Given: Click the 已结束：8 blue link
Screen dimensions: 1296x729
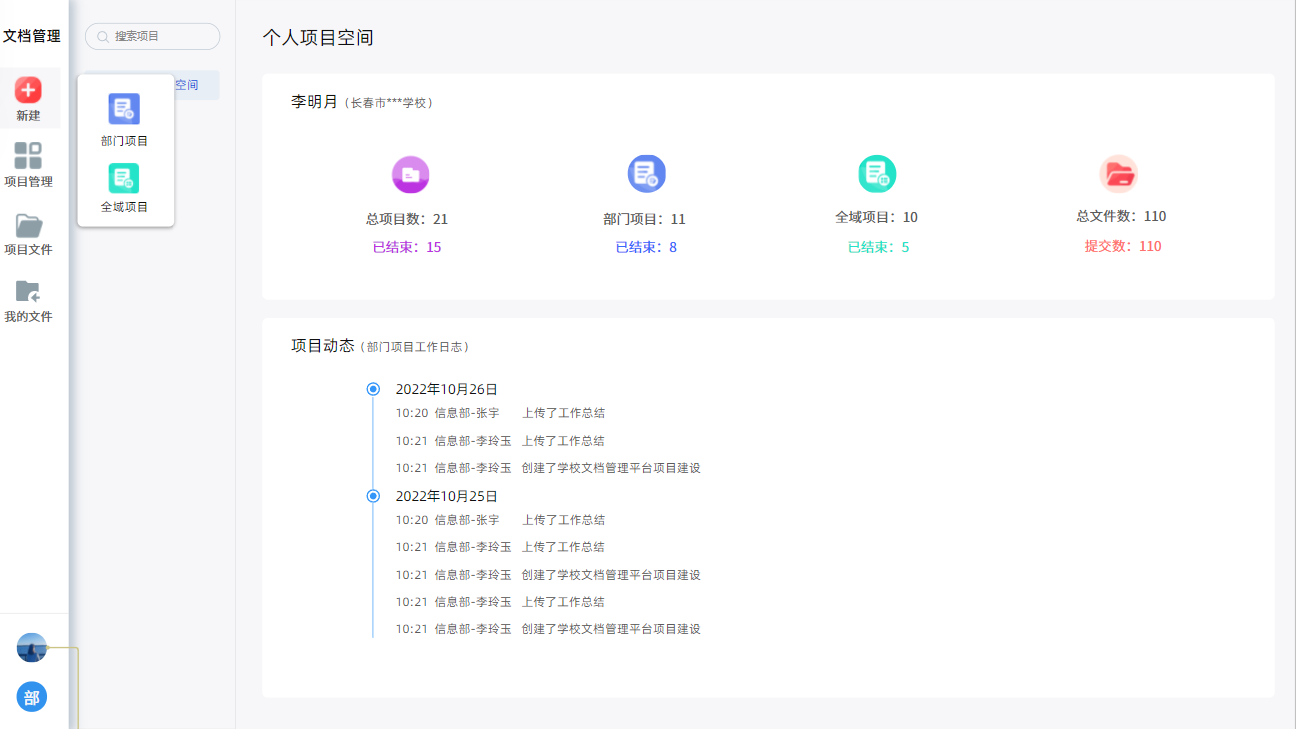Looking at the screenshot, I should point(645,247).
